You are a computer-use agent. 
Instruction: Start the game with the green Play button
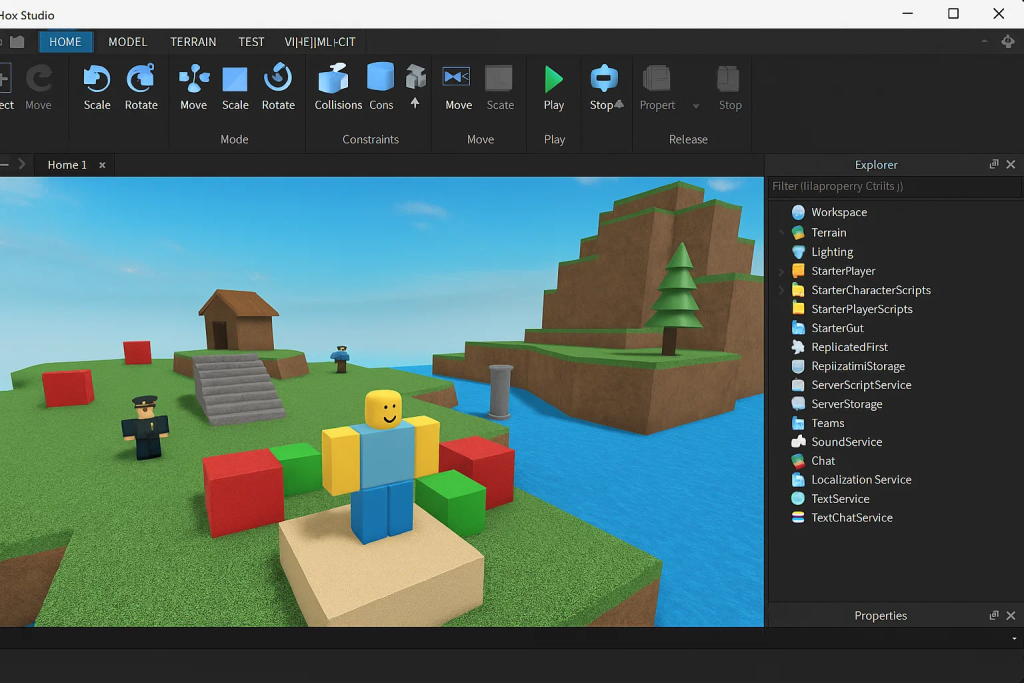(554, 87)
